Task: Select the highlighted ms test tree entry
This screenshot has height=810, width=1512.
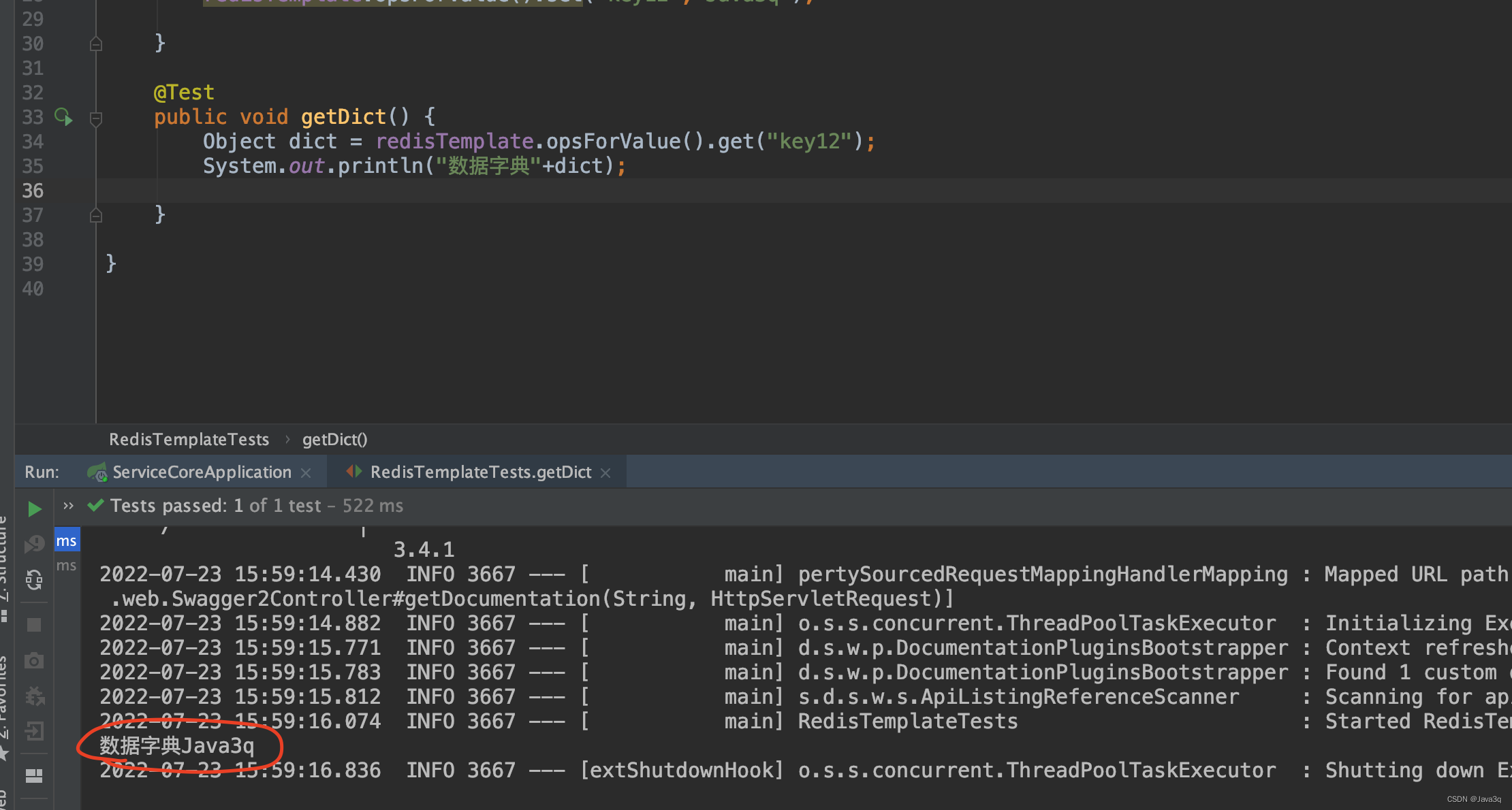Action: click(67, 541)
